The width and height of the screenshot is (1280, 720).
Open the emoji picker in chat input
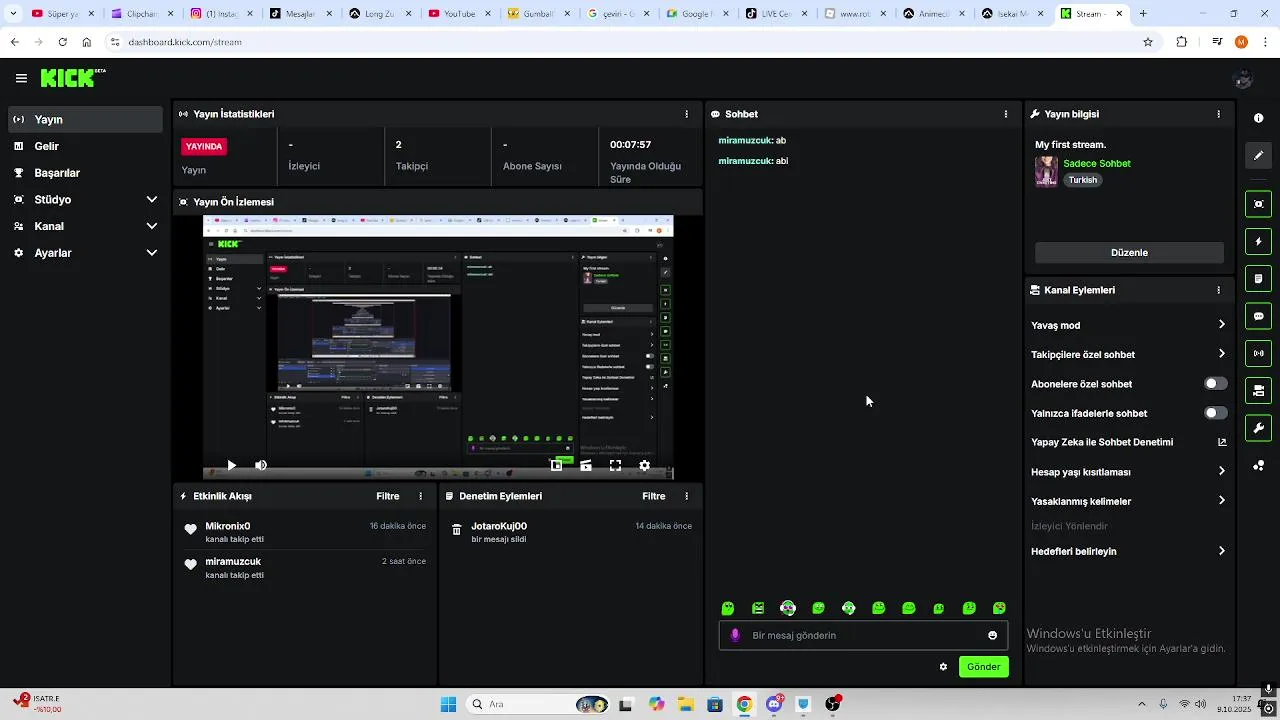[992, 635]
